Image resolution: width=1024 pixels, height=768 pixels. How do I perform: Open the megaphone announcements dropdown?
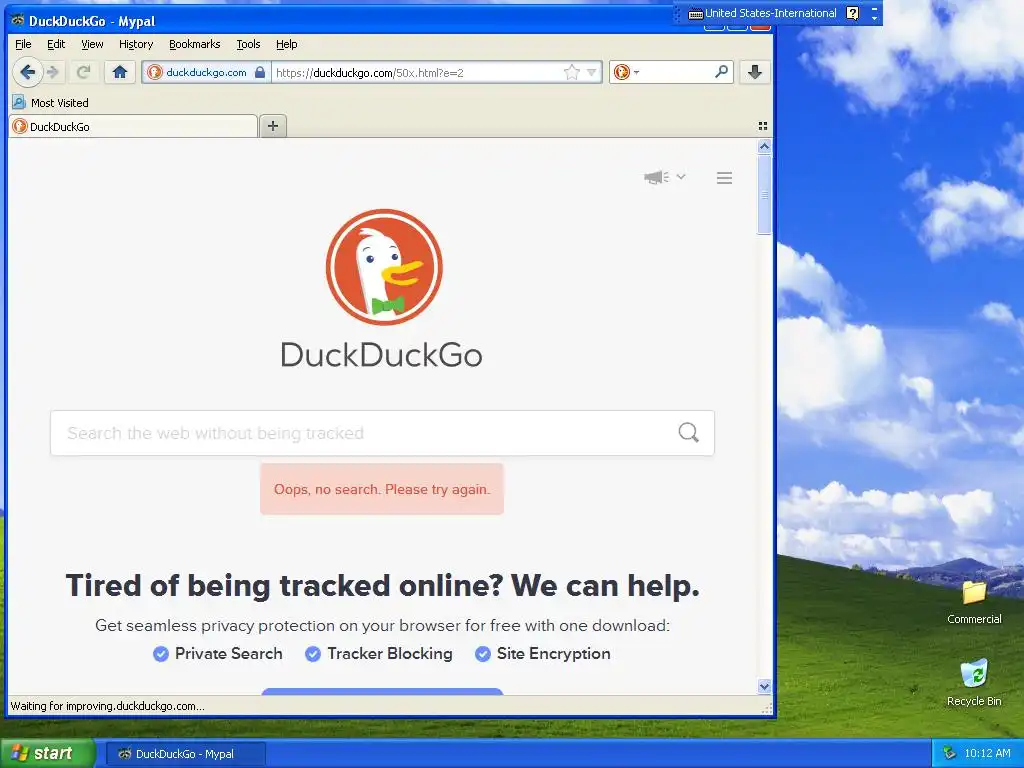click(x=664, y=177)
